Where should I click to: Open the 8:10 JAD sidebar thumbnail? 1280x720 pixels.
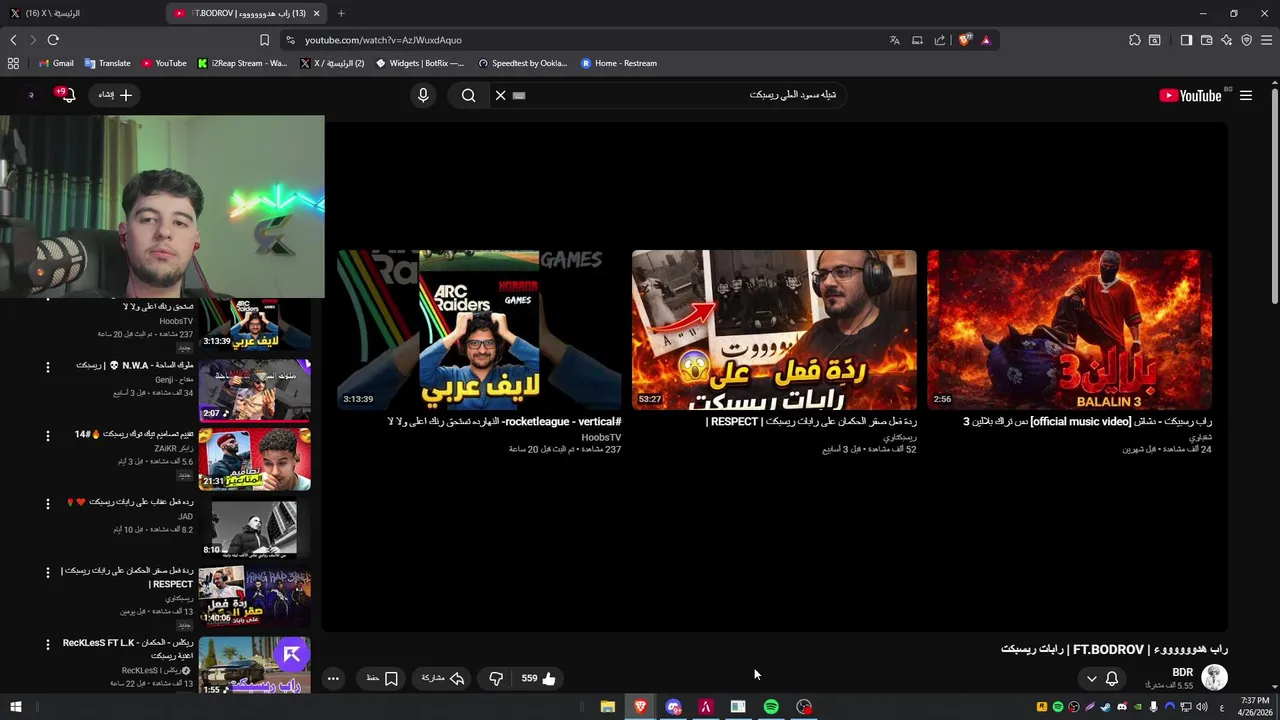[x=254, y=527]
